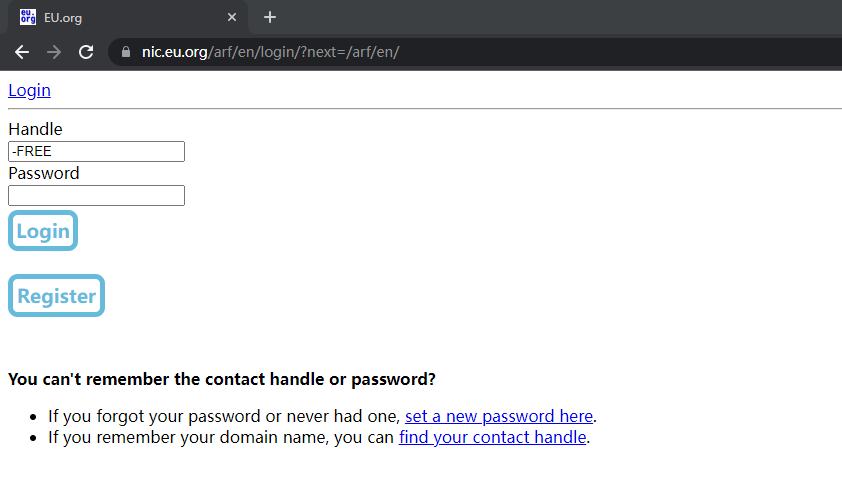The width and height of the screenshot is (842, 492).
Task: Click the forward navigation arrow
Action: (54, 52)
